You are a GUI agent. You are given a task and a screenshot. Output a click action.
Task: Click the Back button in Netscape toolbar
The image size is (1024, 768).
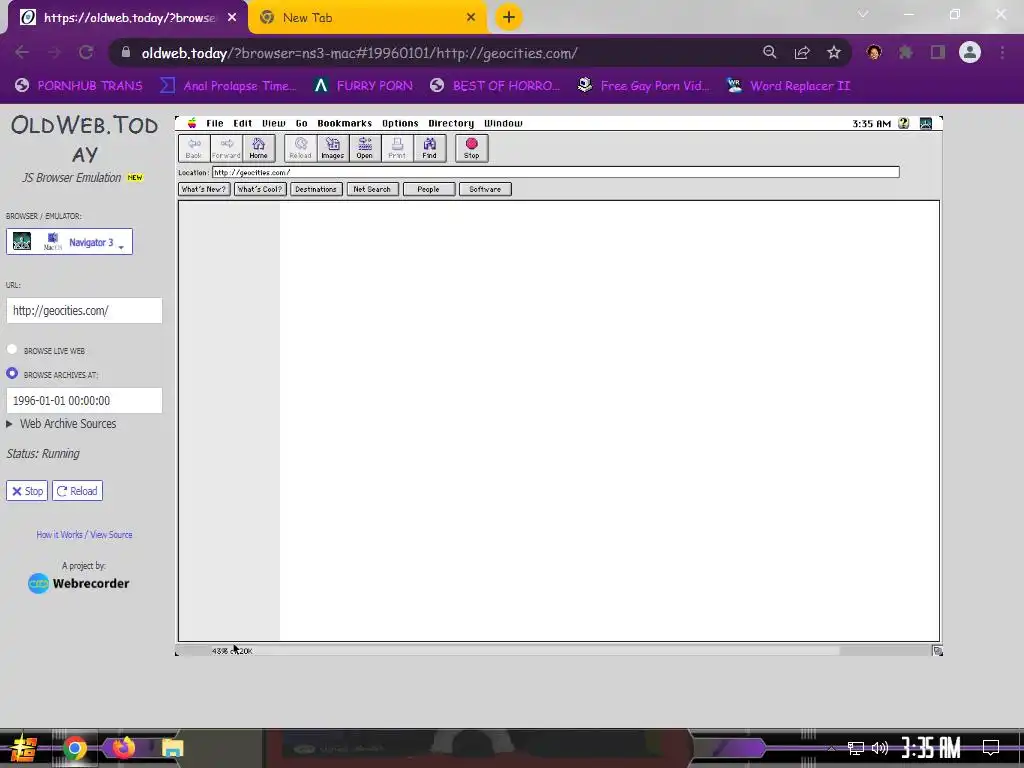[194, 148]
